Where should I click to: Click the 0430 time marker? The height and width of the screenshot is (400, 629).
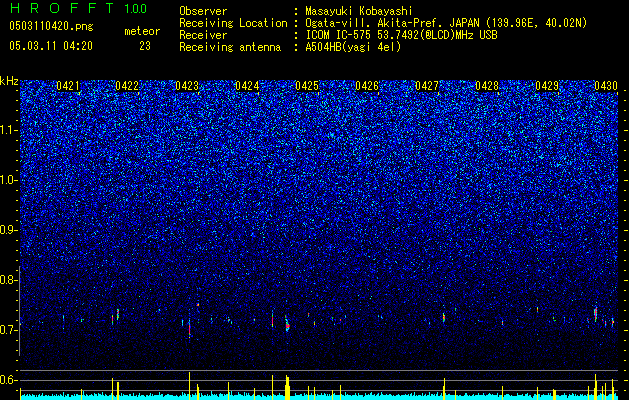click(606, 86)
